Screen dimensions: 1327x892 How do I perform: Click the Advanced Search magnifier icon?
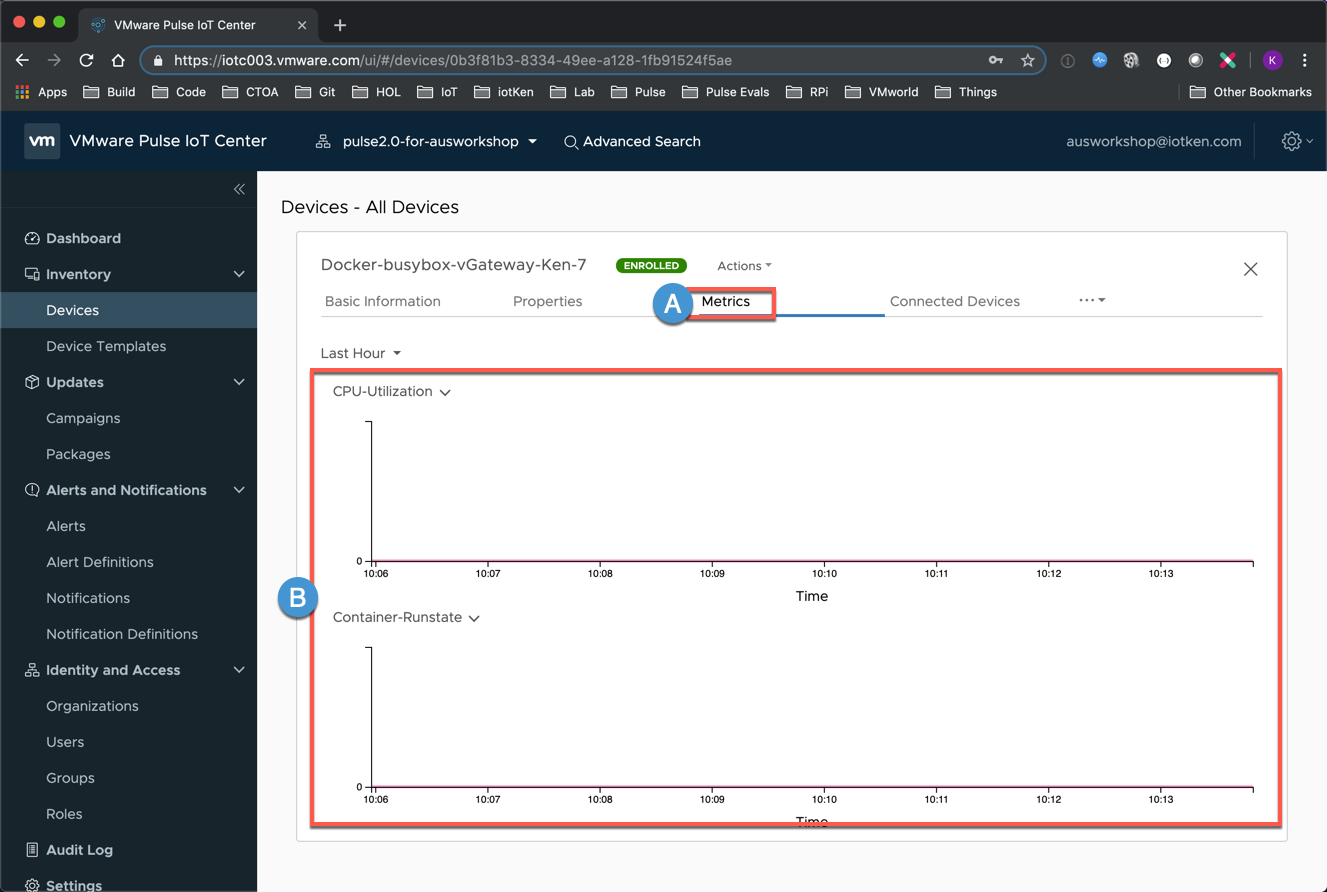coord(571,142)
